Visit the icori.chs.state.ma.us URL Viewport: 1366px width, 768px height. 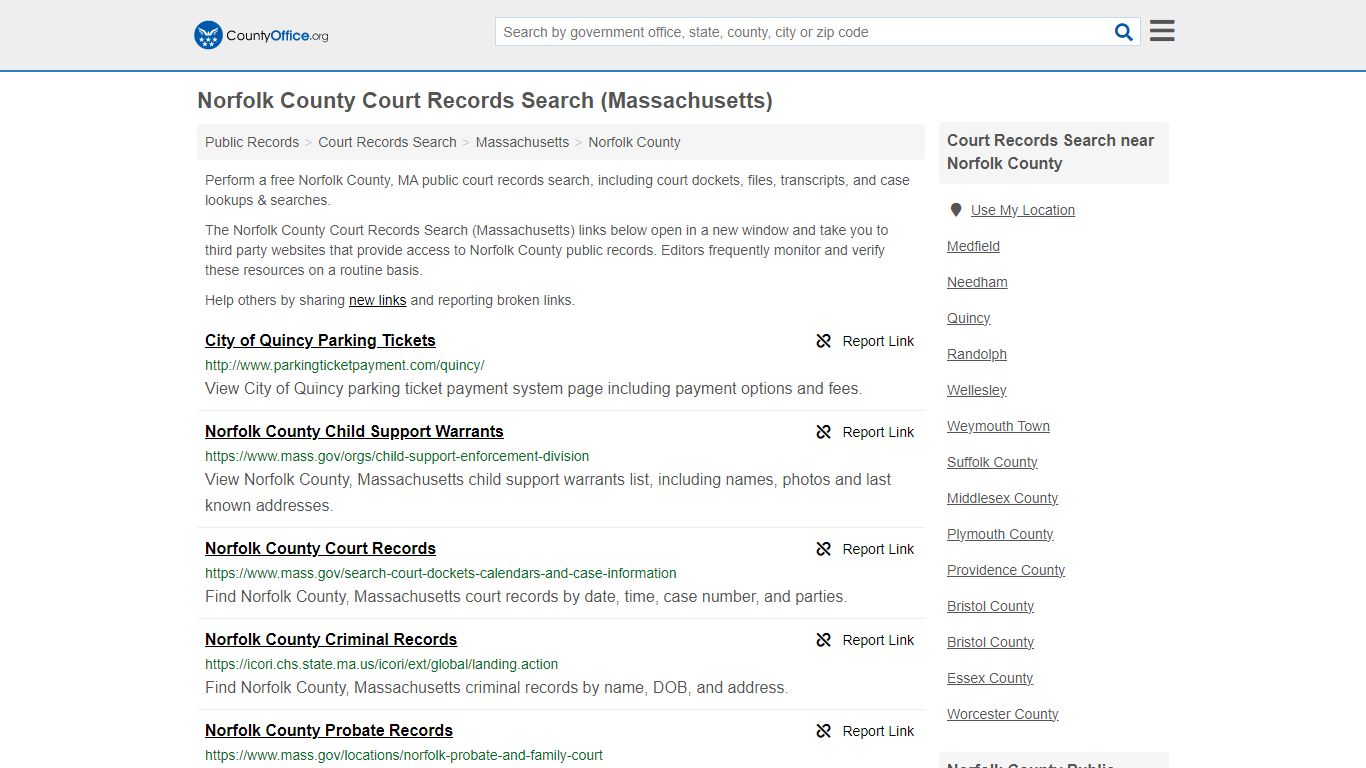click(x=382, y=664)
